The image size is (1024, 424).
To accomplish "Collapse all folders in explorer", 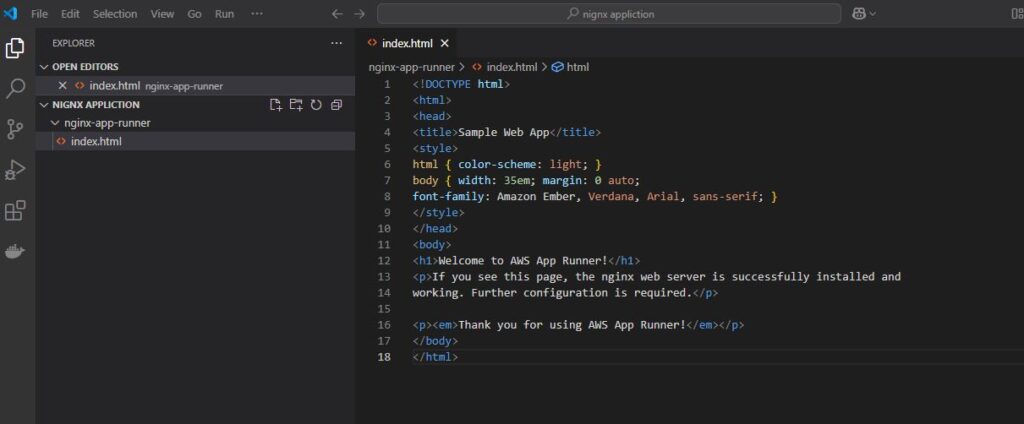I will pyautogui.click(x=336, y=105).
